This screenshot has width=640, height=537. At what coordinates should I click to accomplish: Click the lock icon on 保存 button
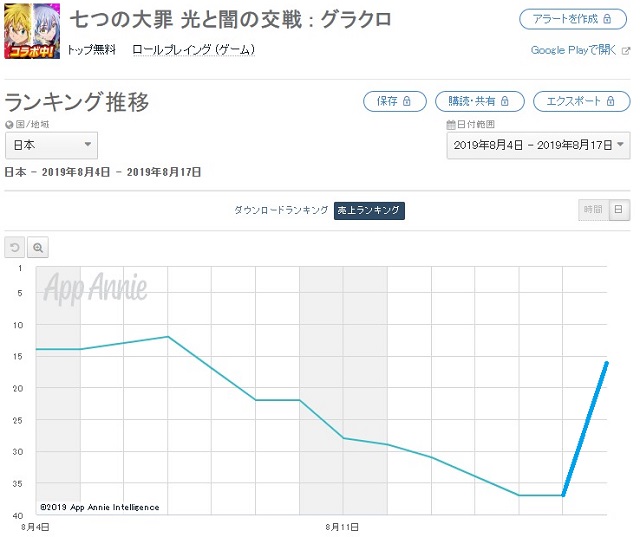pyautogui.click(x=407, y=101)
